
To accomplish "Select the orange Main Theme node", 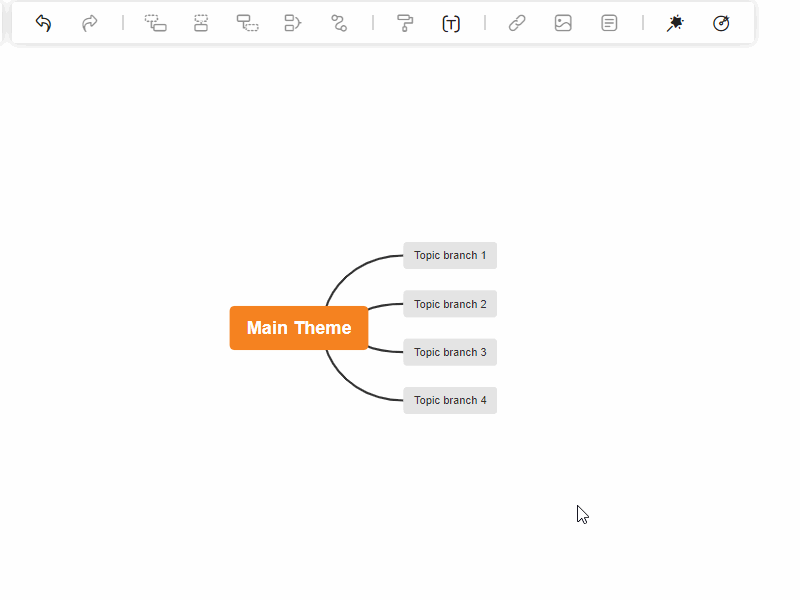I will (299, 328).
